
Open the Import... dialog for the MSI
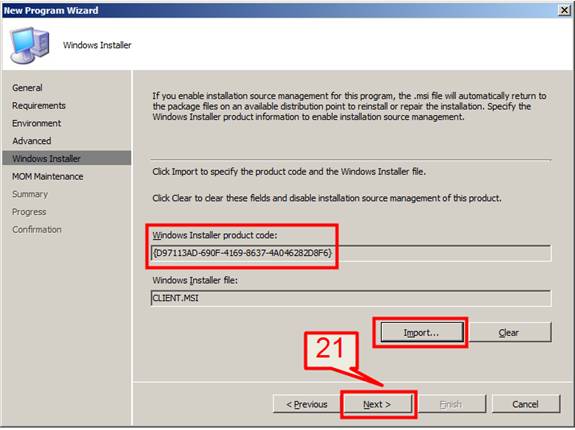tap(421, 332)
